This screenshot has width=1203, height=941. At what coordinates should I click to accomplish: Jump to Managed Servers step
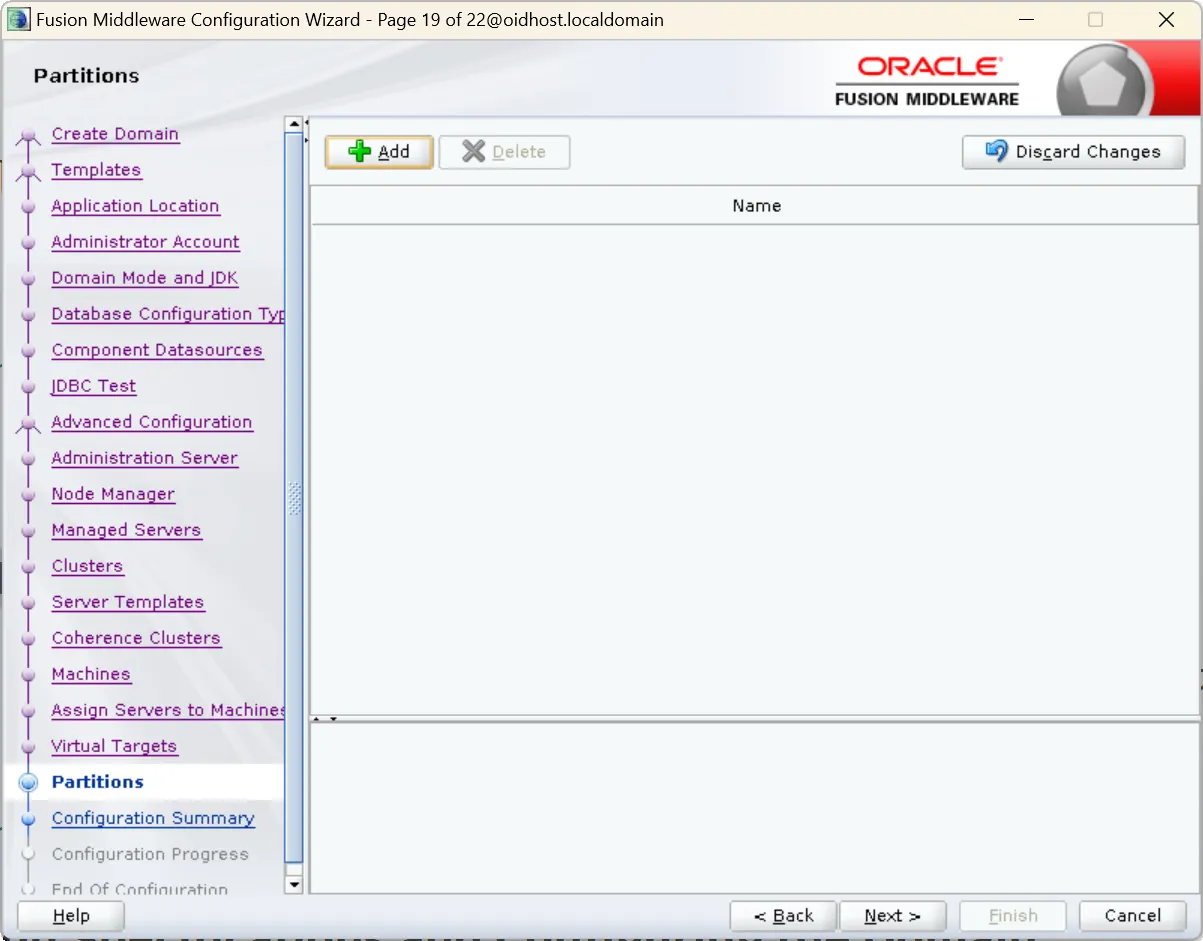[126, 530]
